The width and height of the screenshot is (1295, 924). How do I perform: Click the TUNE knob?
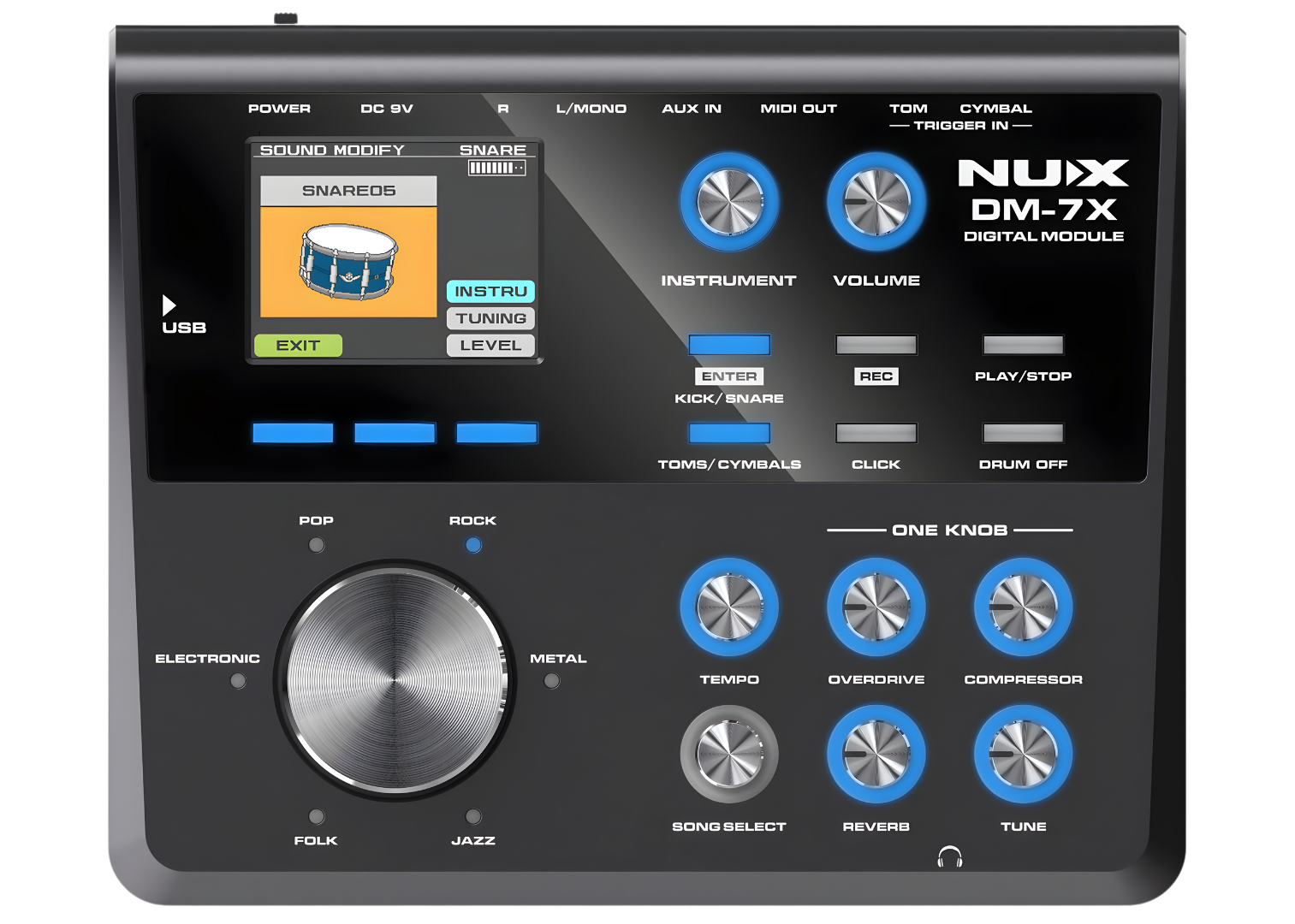point(1024,755)
